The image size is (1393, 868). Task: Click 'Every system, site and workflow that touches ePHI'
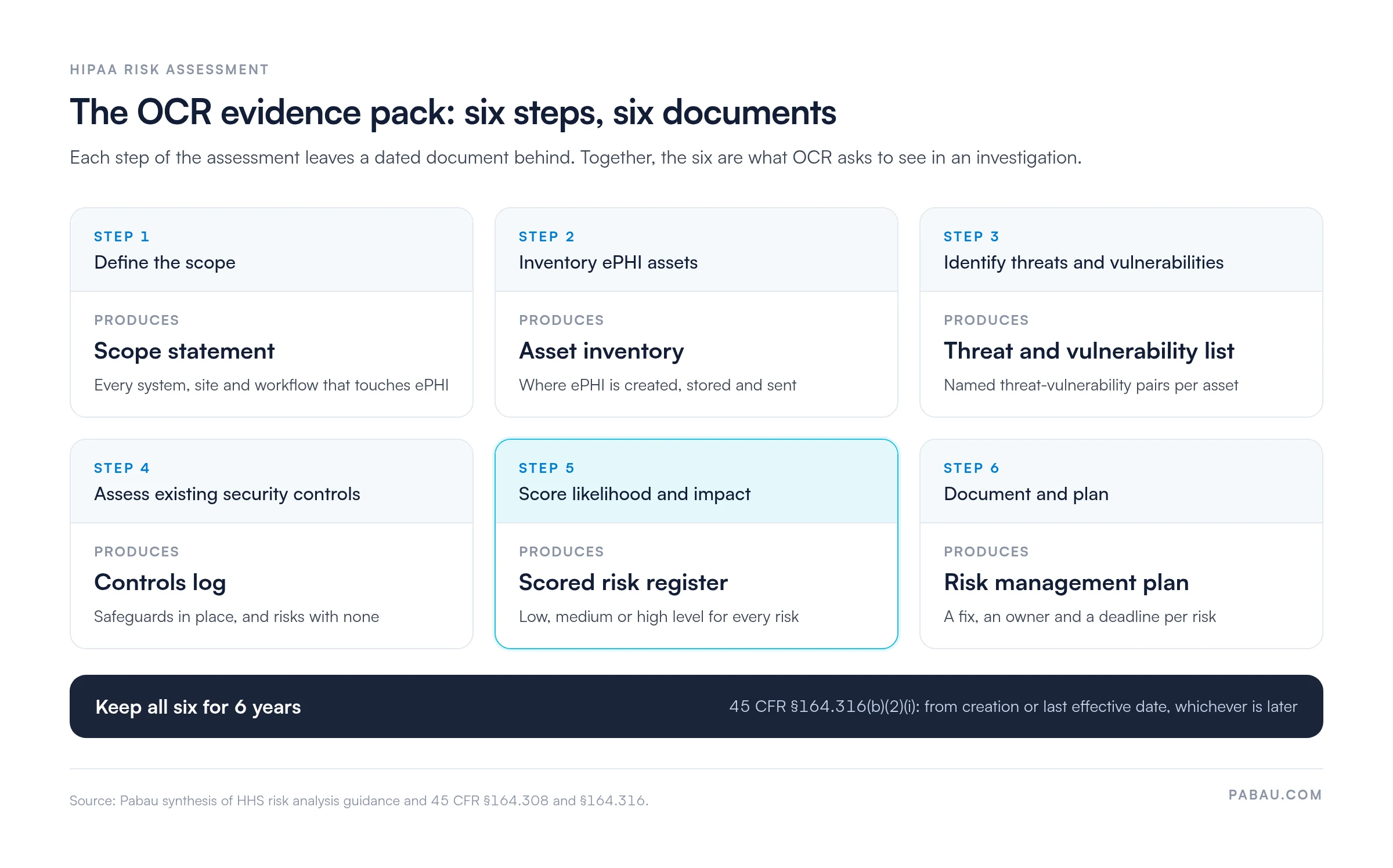coord(271,385)
